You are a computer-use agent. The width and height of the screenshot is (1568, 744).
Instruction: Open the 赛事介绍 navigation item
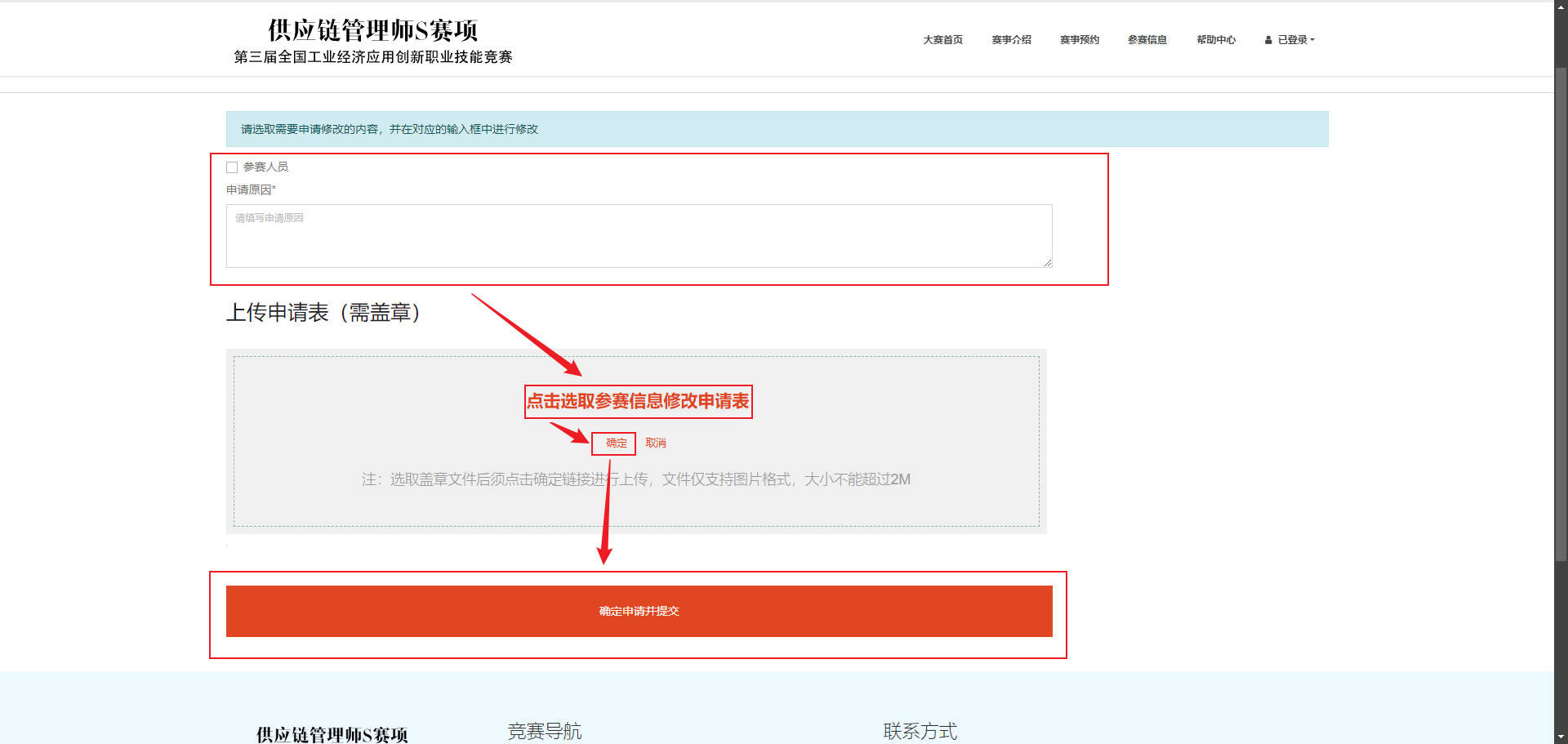(x=1011, y=39)
